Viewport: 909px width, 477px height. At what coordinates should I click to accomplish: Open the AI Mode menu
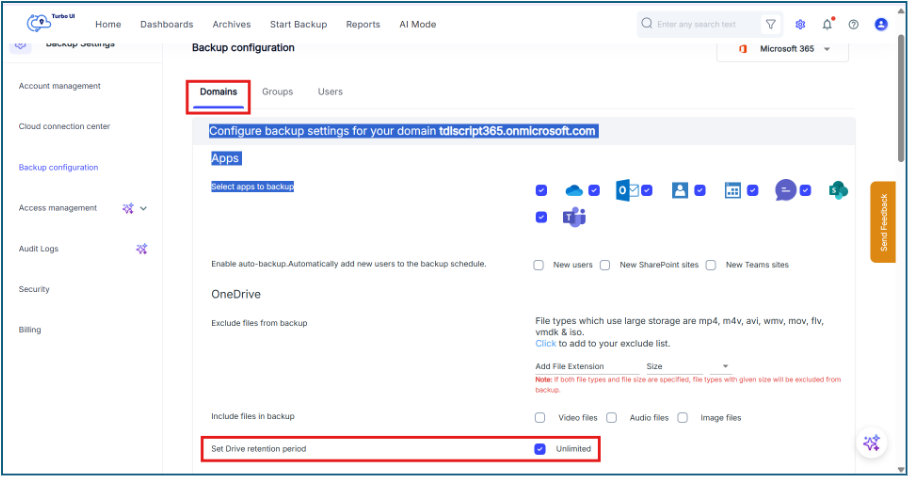(x=417, y=24)
